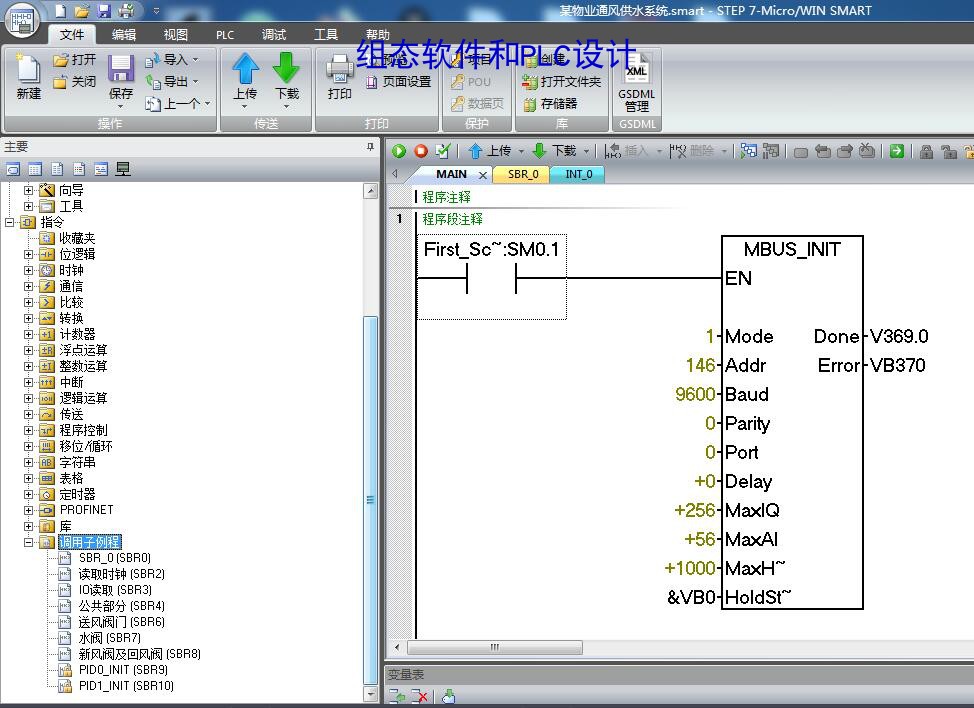Click red STOP button in editor toolbar
Screen dimensions: 974x708
[x=421, y=151]
